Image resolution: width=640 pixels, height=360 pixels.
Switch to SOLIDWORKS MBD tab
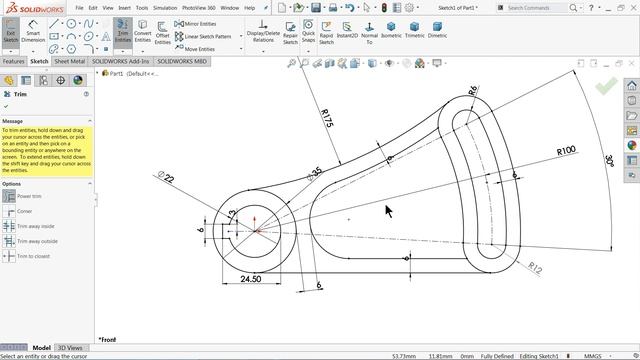(182, 61)
